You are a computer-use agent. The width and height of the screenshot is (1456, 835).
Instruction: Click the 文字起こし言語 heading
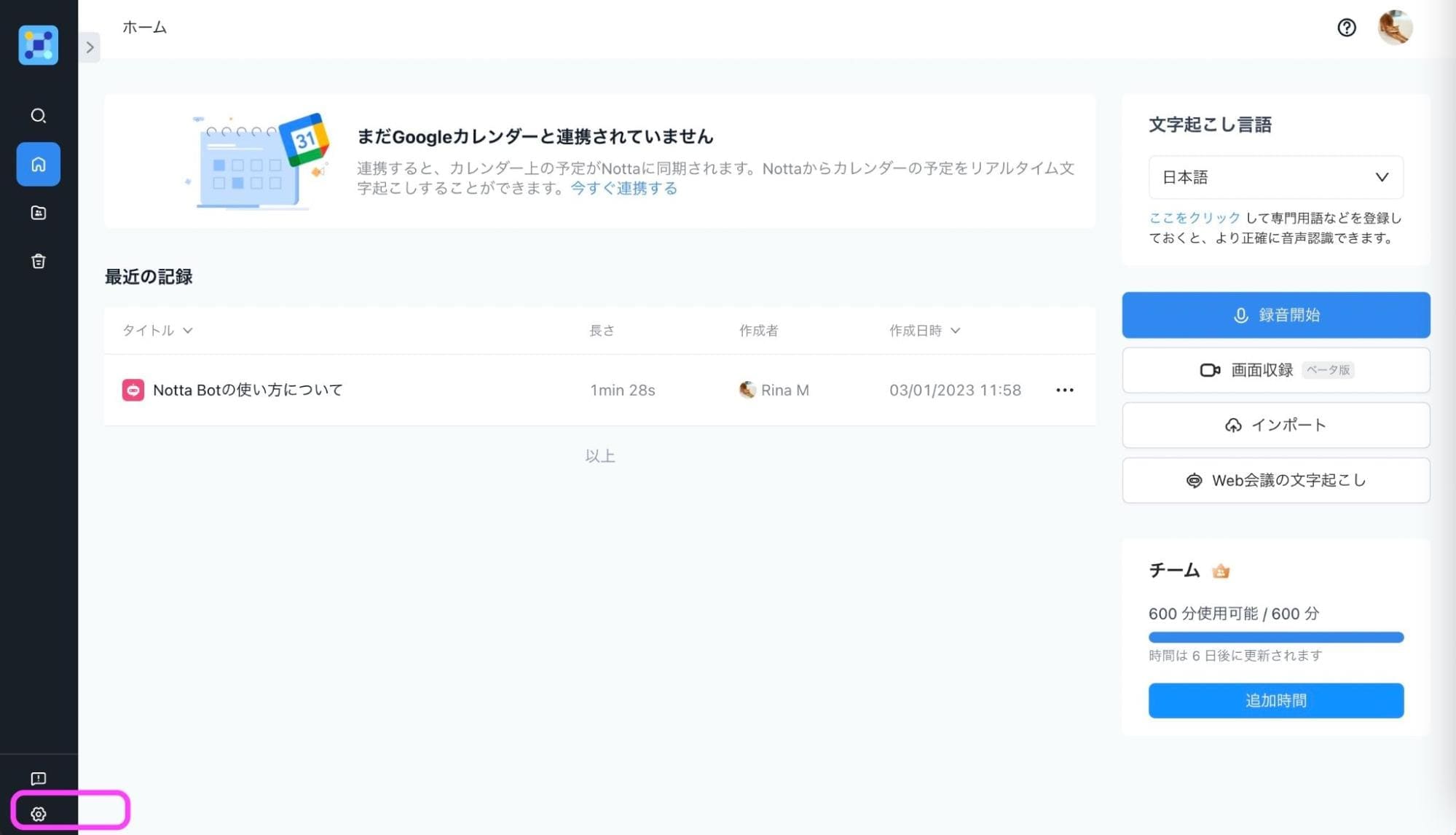[1210, 125]
